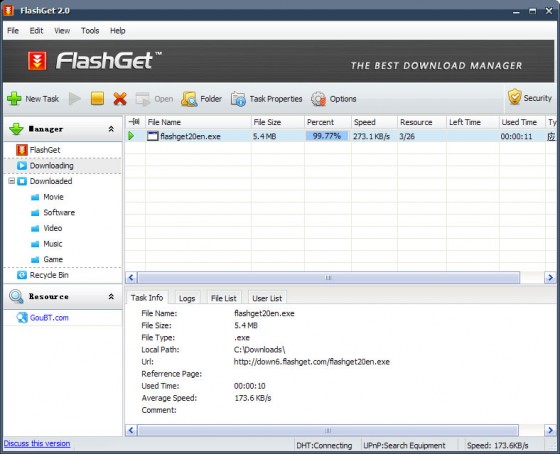The width and height of the screenshot is (560, 454).
Task: Open the download Folder icon
Action: click(189, 99)
